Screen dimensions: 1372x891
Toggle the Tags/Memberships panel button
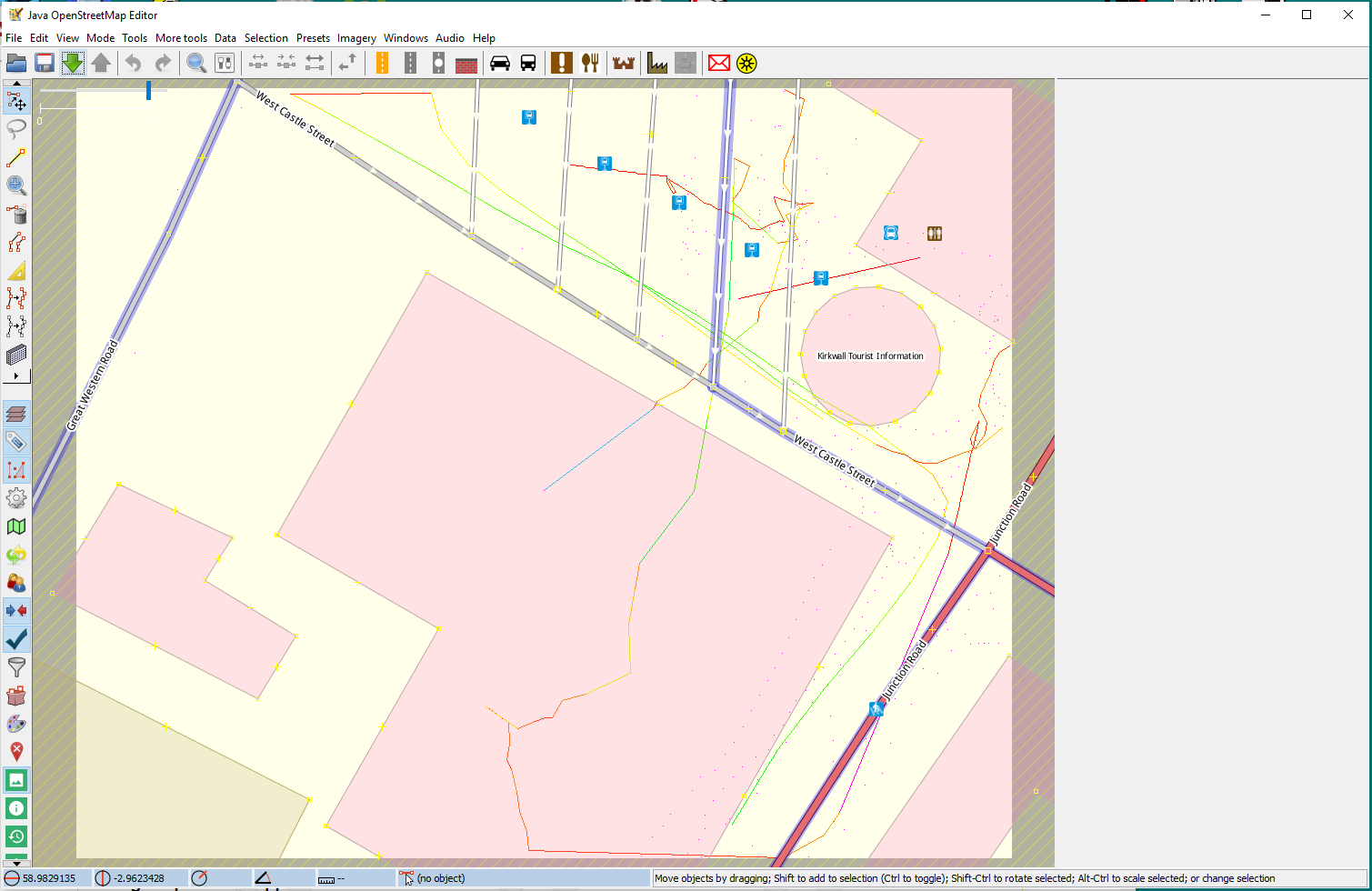[15, 443]
